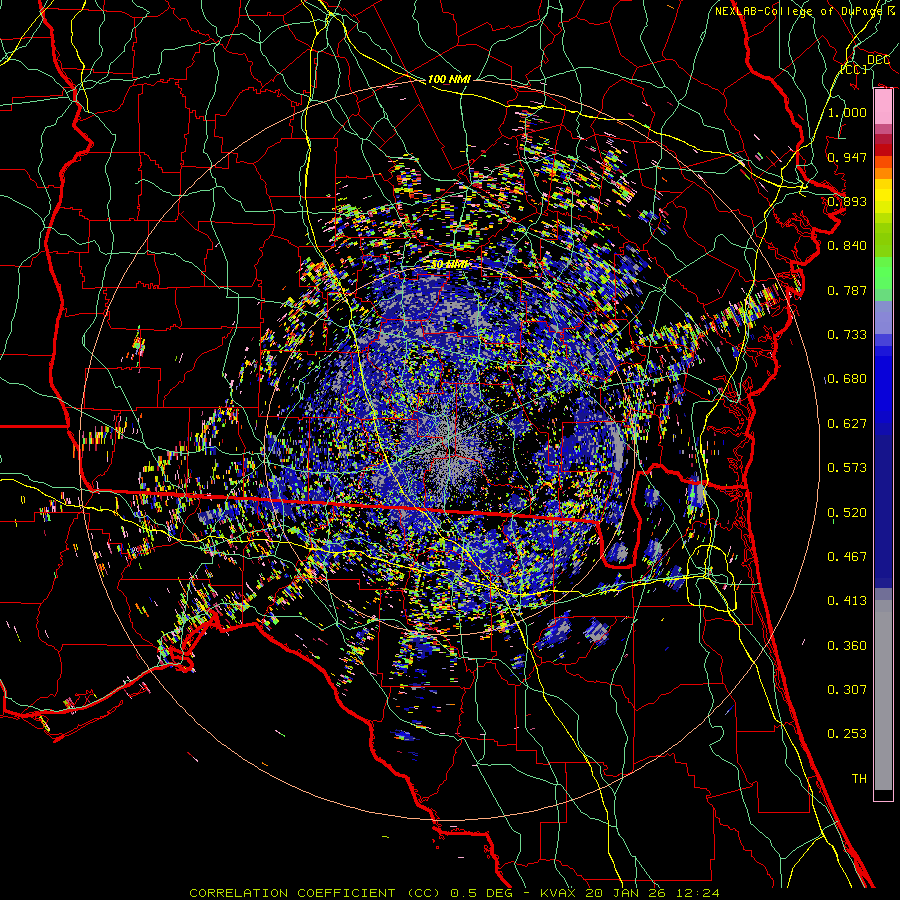Click the [CC] legend unit label

tap(854, 69)
